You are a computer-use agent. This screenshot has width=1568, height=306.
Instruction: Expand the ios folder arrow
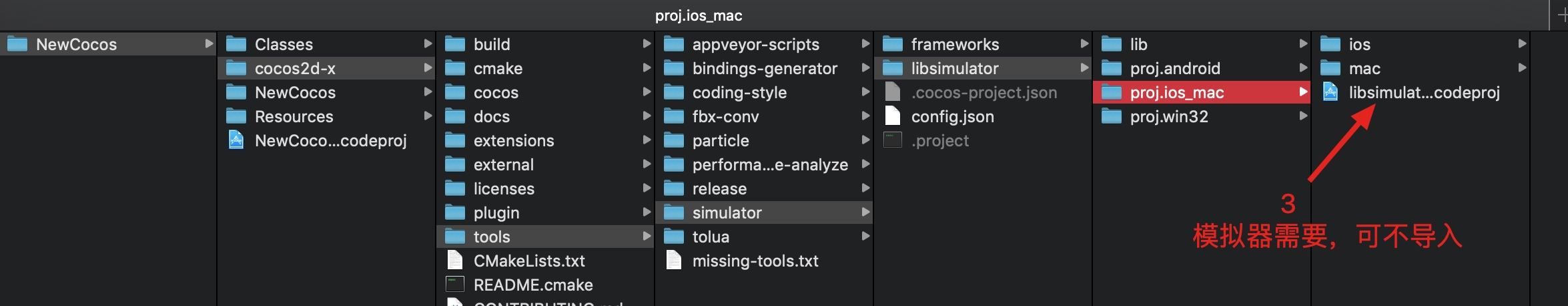(x=1522, y=44)
